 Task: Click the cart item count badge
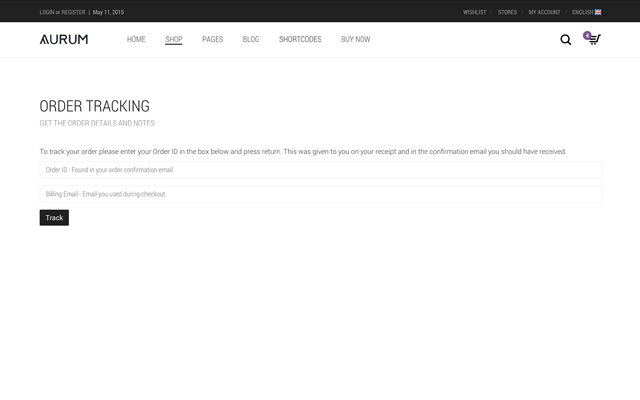tap(587, 35)
